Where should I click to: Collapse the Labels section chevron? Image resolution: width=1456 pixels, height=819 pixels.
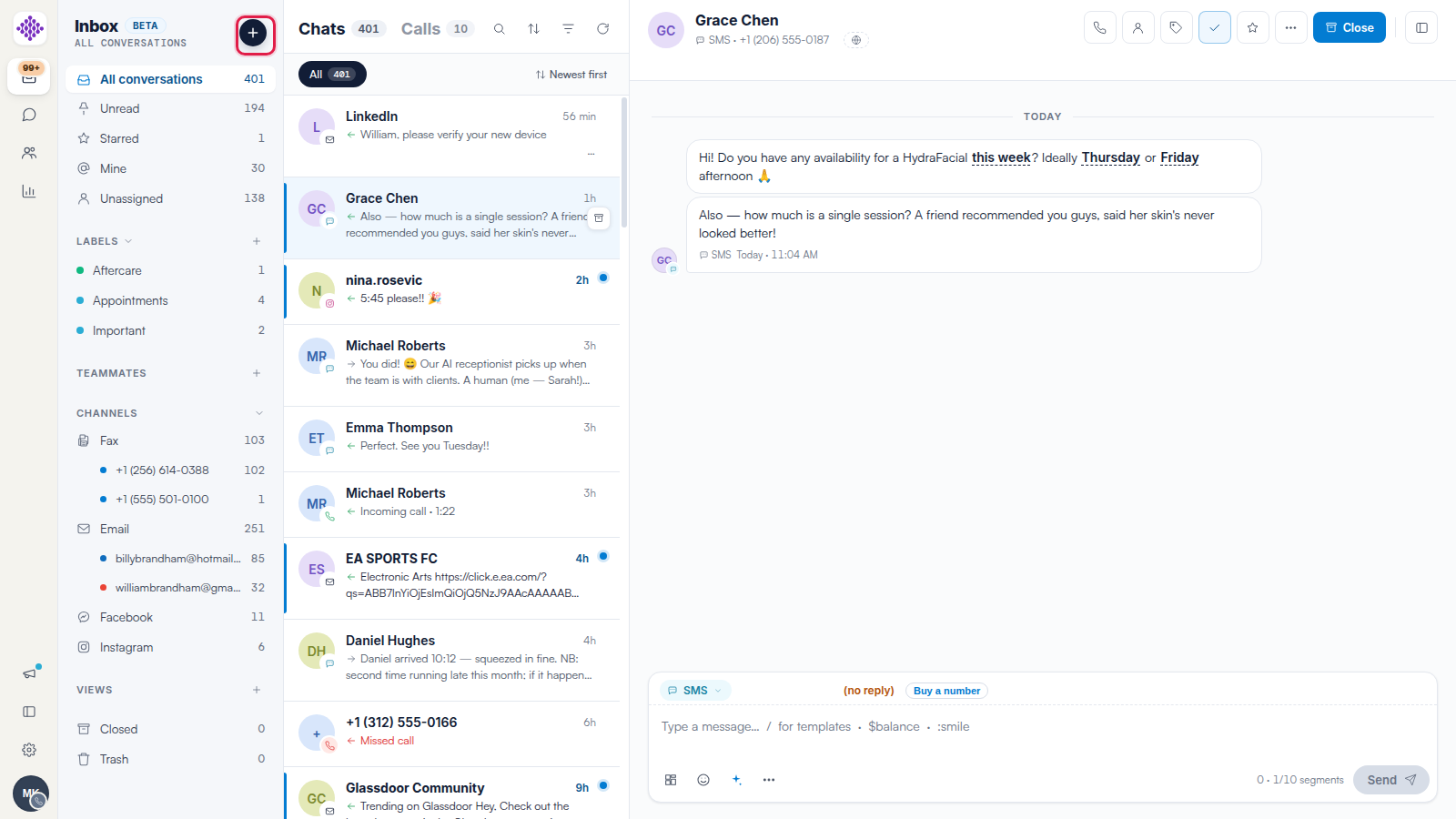128,241
